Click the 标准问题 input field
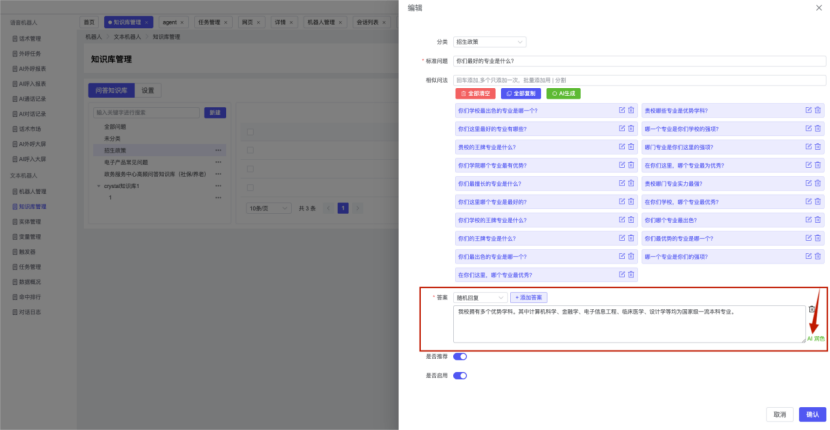 [x=639, y=61]
